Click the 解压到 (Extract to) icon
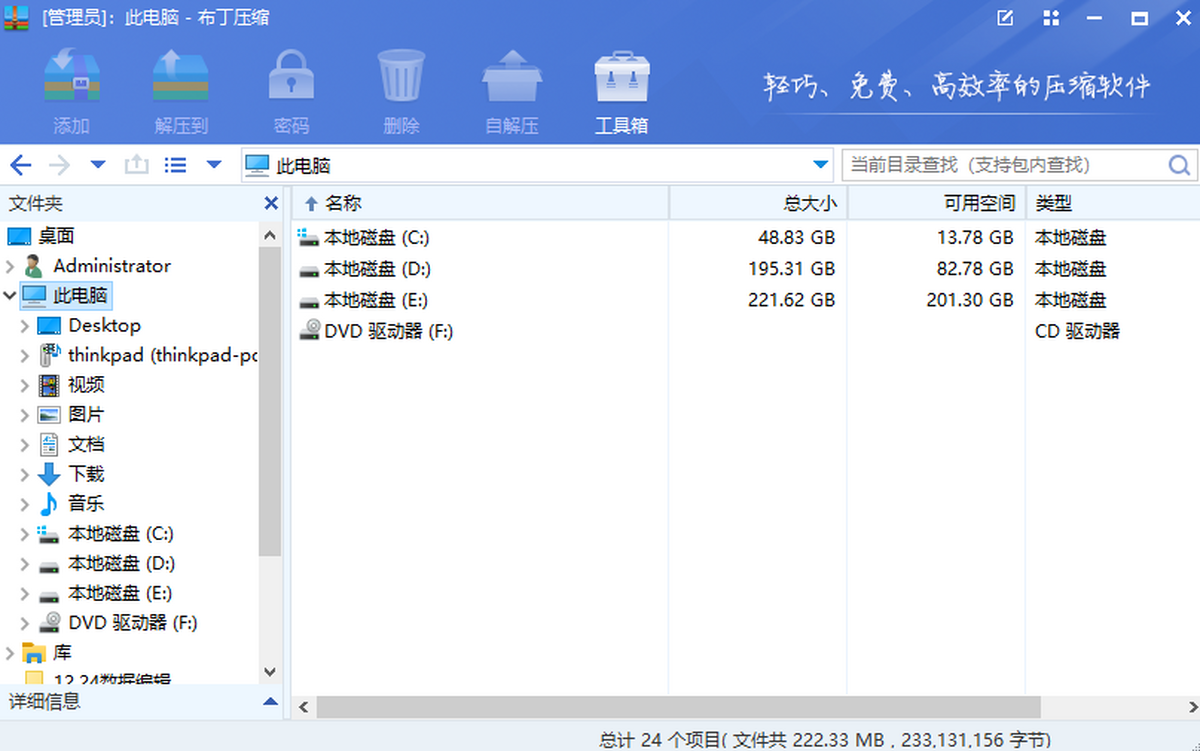This screenshot has width=1200, height=751. (180, 77)
